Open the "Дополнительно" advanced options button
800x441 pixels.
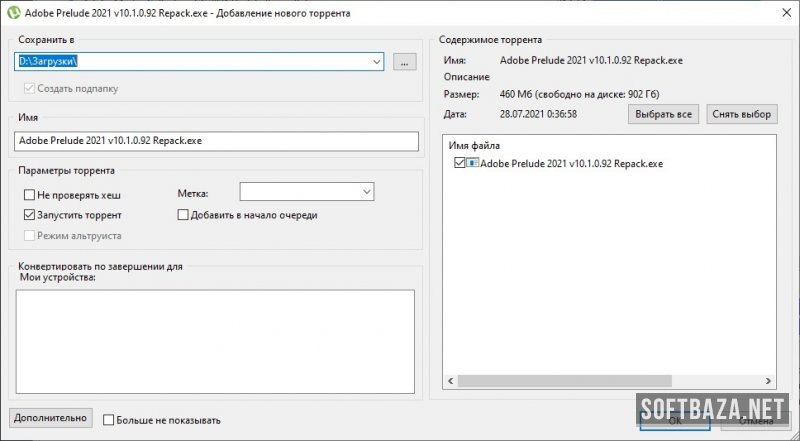[x=50, y=417]
